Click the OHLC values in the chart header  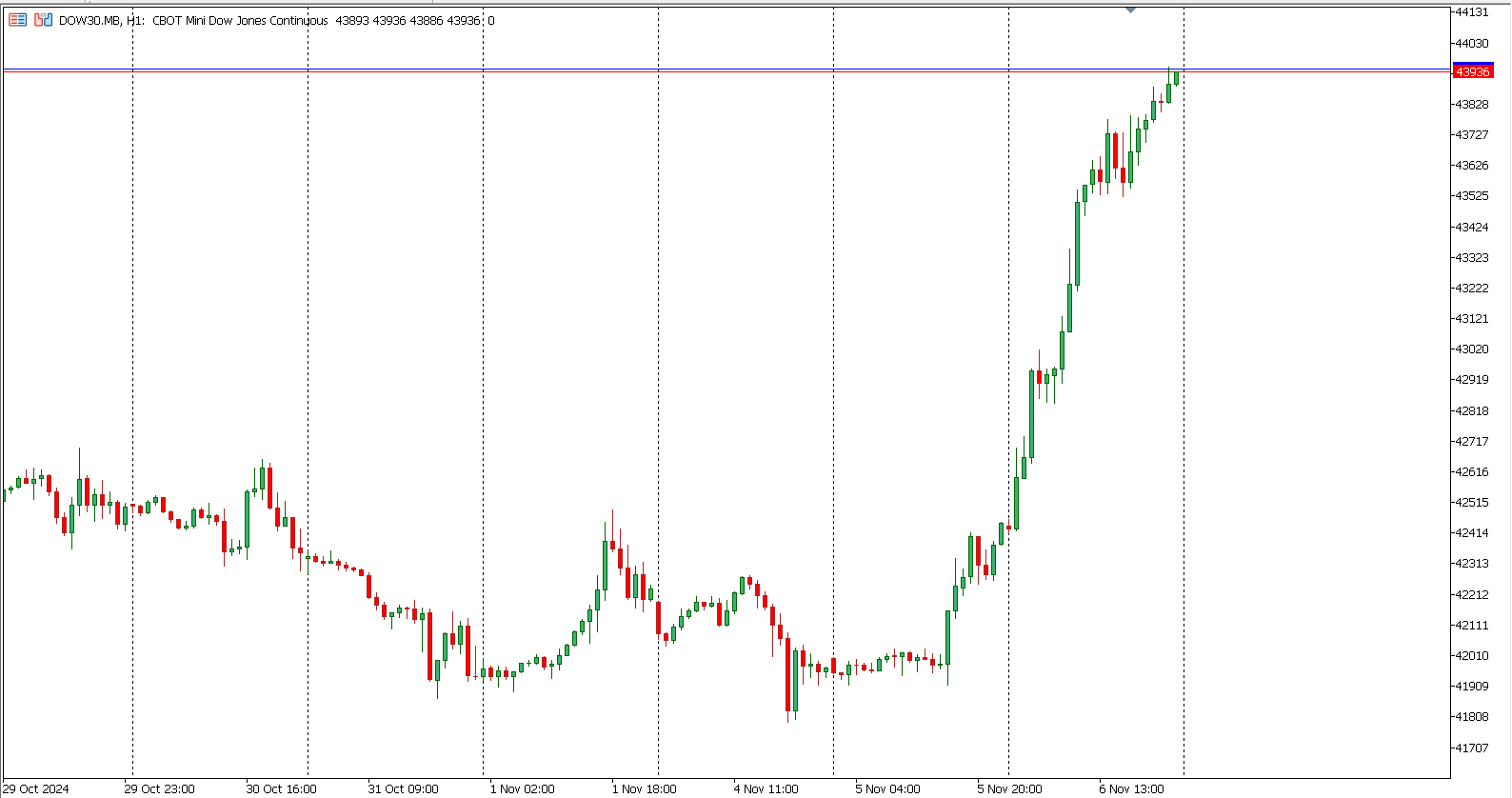(x=408, y=21)
